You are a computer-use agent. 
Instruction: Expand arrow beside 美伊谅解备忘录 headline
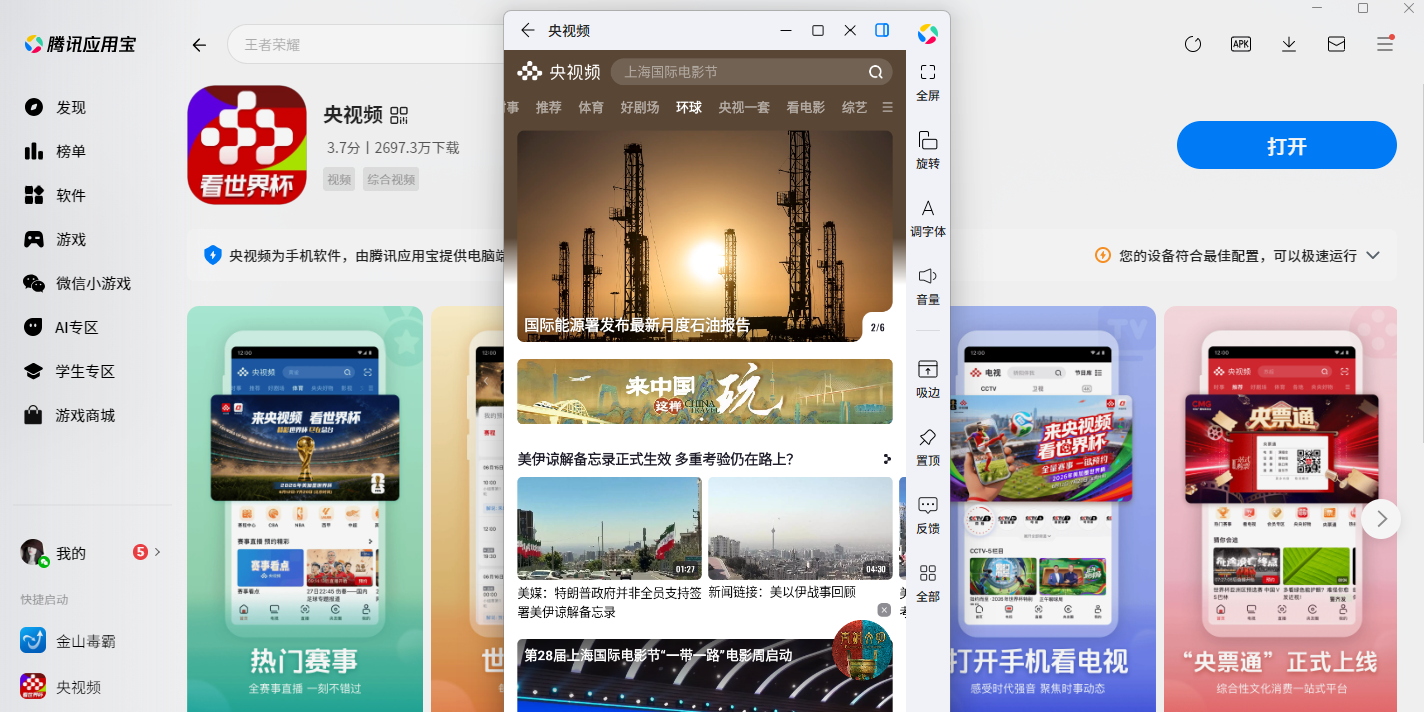pyautogui.click(x=887, y=459)
